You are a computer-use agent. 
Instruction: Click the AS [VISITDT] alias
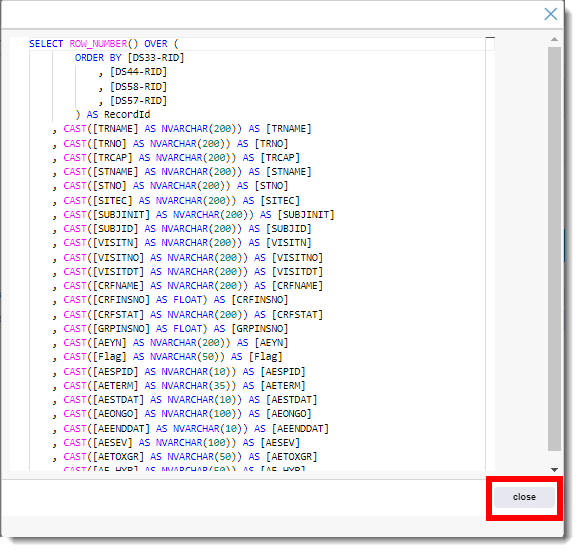(x=289, y=272)
